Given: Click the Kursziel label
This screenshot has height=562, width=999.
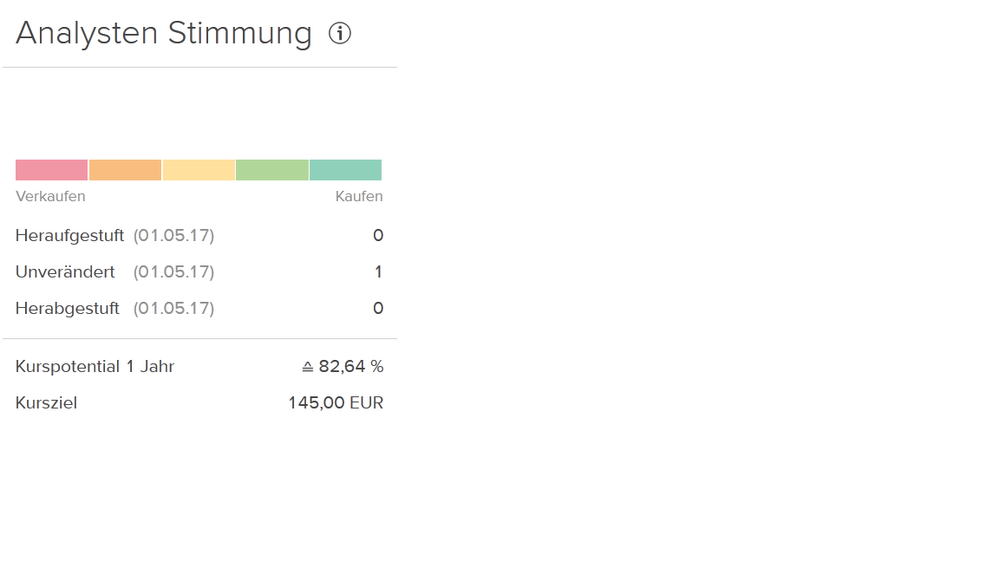Looking at the screenshot, I should coord(46,403).
